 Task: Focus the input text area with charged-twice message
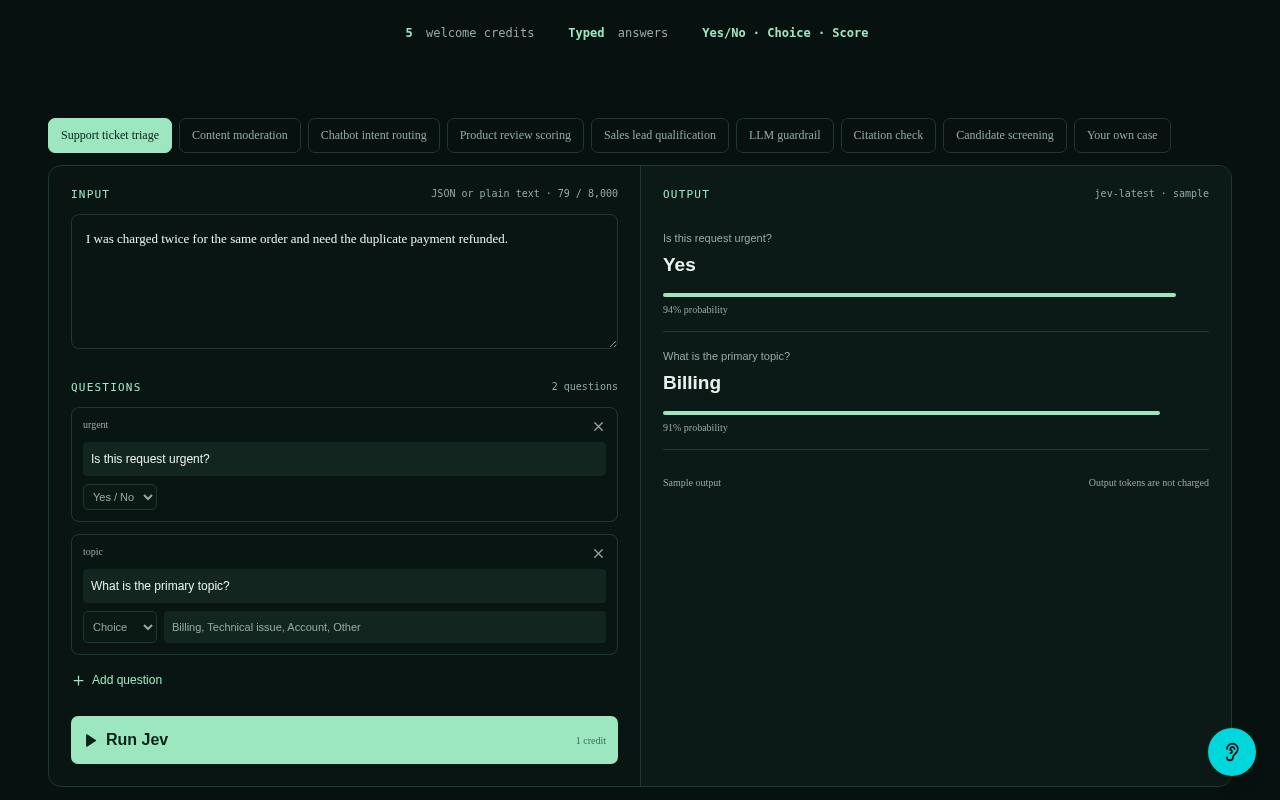(344, 281)
